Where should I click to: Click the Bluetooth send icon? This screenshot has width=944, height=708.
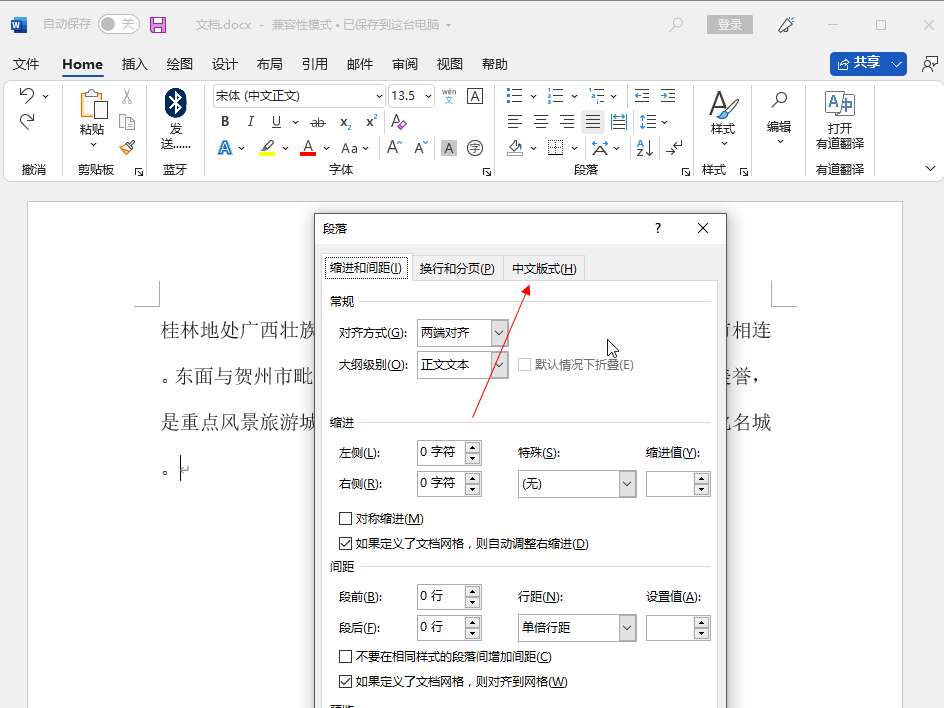[x=175, y=103]
